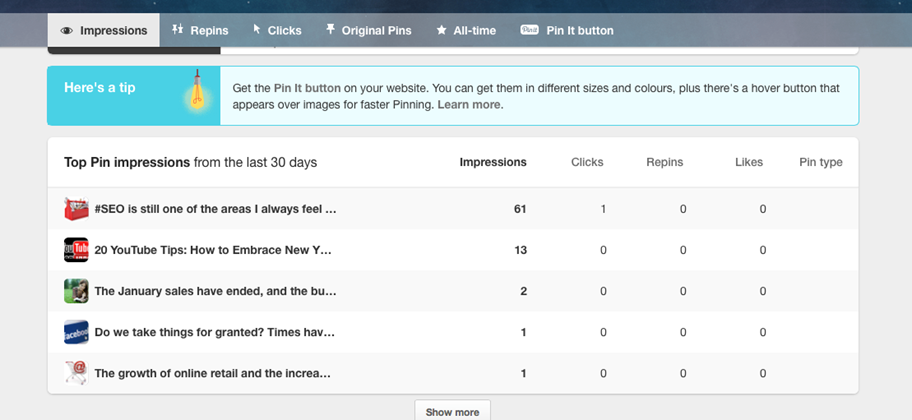This screenshot has height=420, width=912.
Task: Go to the Original Pins tab
Action: (x=368, y=30)
